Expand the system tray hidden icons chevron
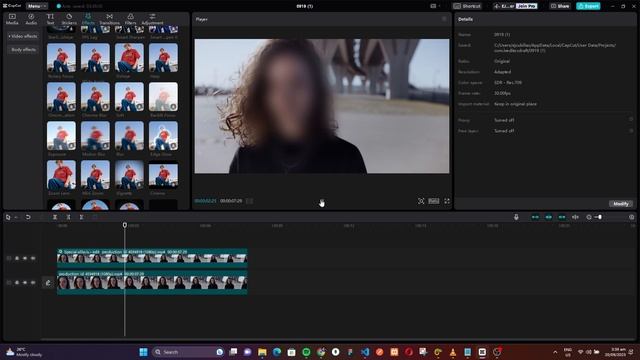Viewport: 640px width, 360px height. point(555,352)
